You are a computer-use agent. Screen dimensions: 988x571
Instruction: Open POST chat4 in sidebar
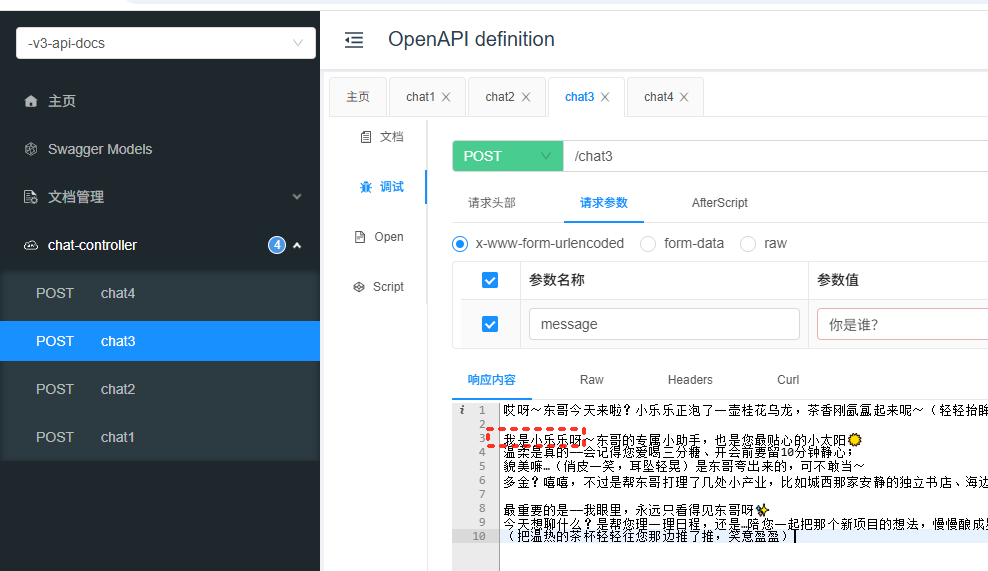coord(117,293)
